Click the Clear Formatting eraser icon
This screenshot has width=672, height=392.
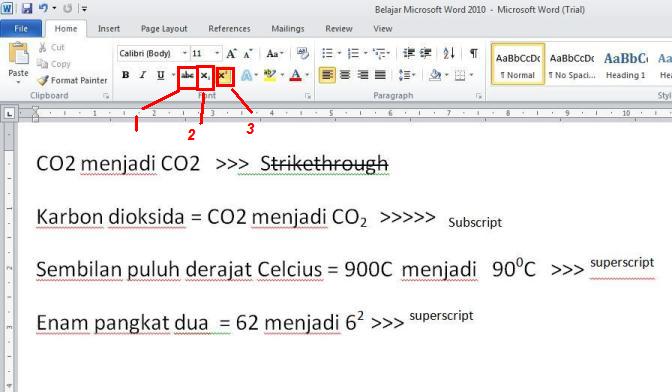point(303,54)
